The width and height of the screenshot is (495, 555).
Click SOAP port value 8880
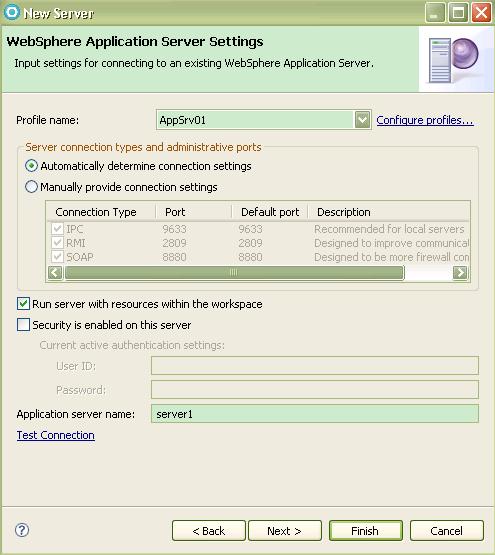(x=174, y=257)
